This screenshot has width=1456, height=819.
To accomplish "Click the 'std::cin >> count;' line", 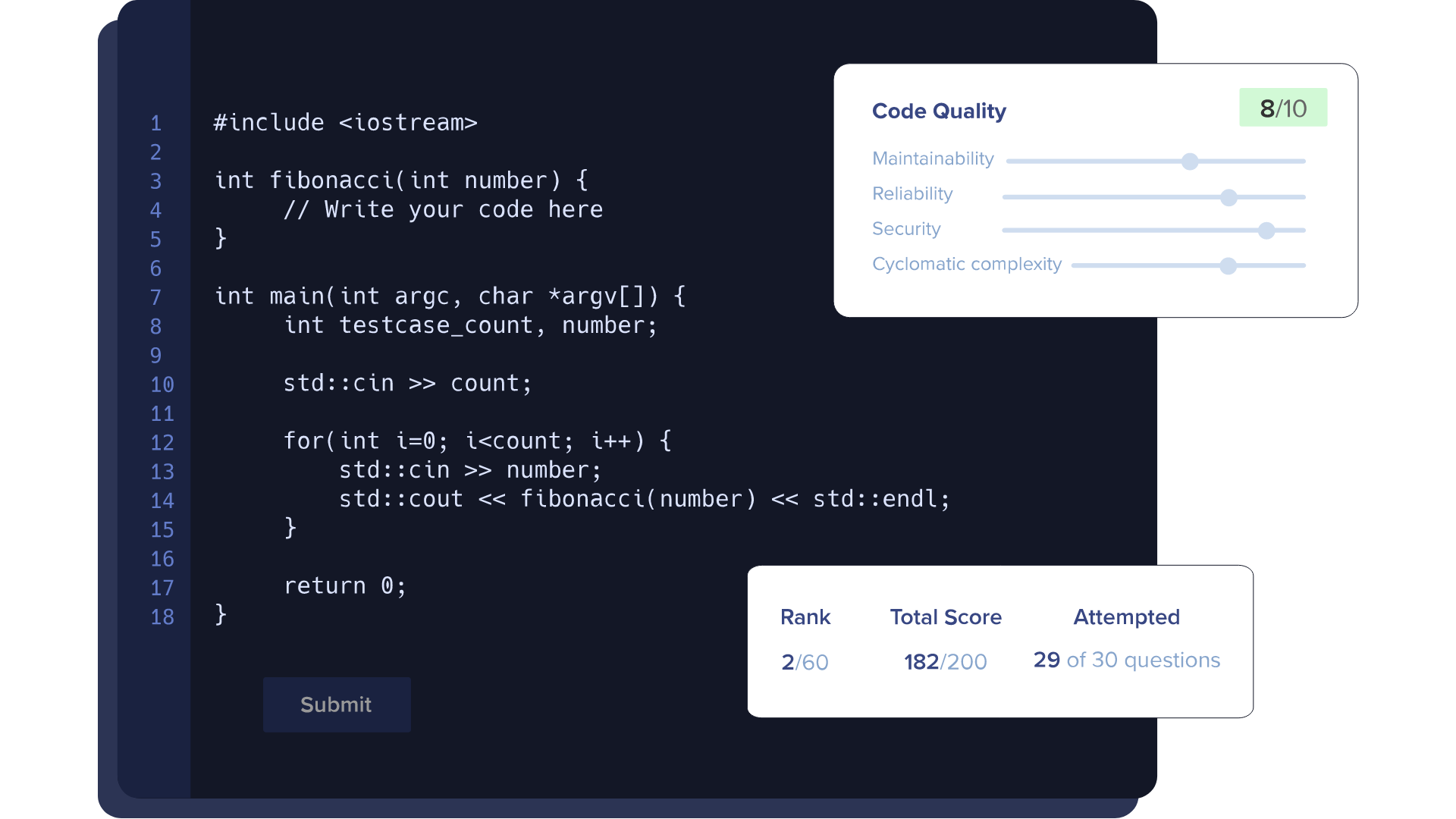I will click(x=408, y=384).
